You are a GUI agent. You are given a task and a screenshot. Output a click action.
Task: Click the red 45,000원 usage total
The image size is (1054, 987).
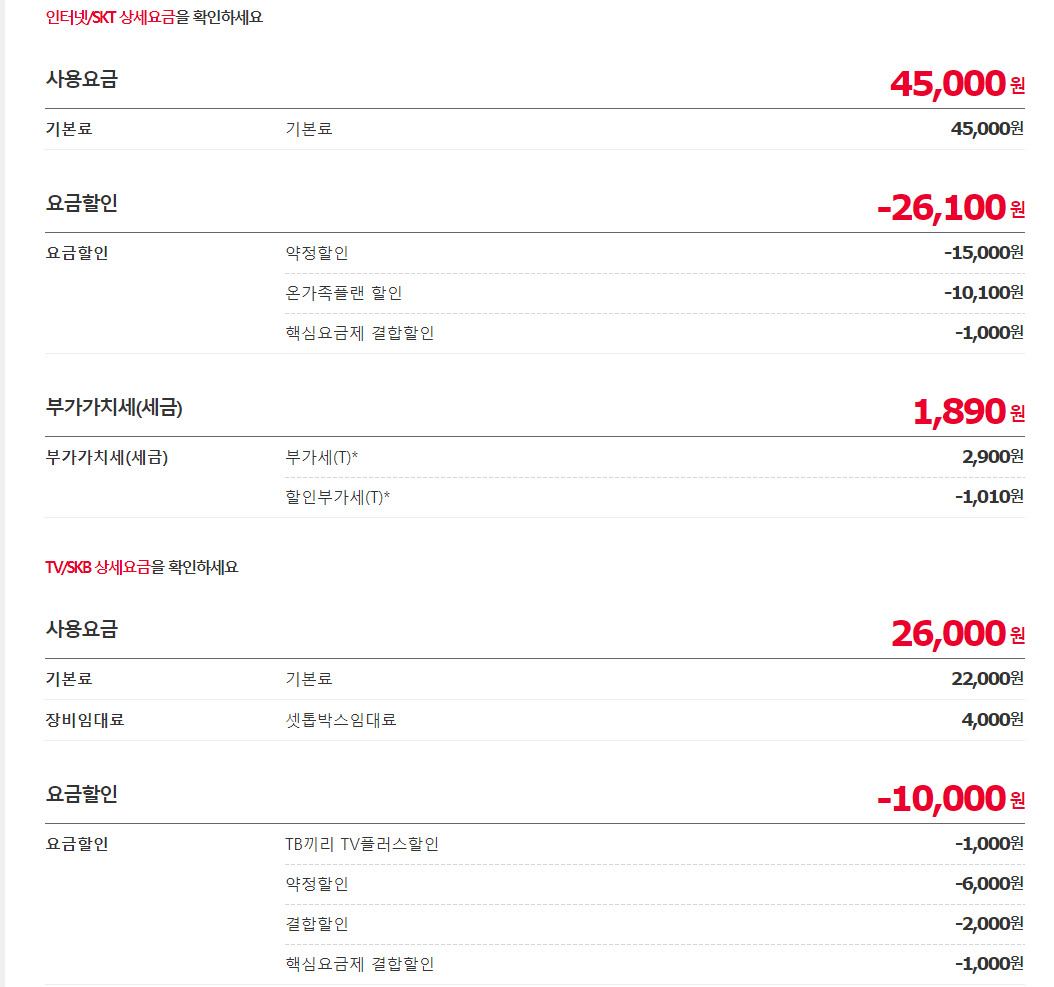[x=956, y=83]
